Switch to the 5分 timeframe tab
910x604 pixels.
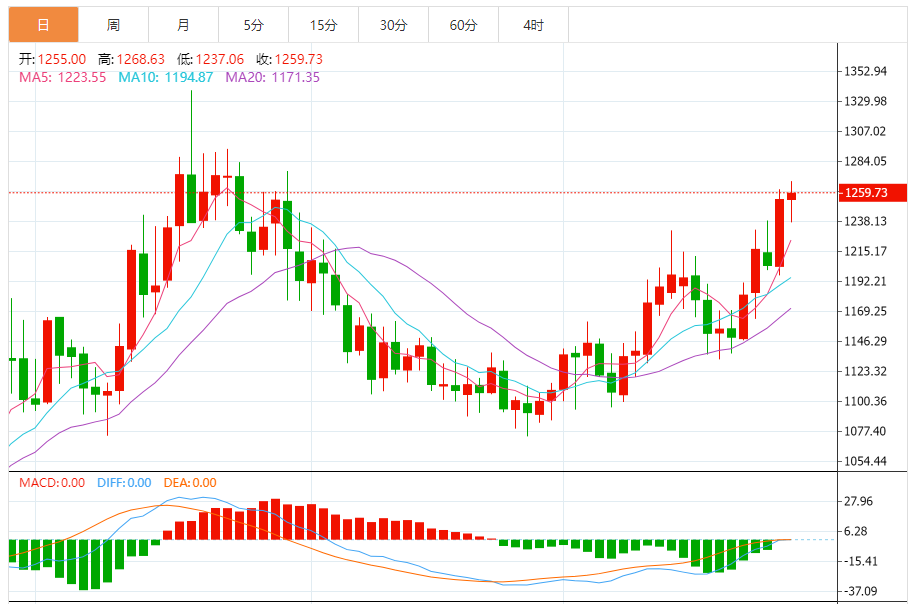(x=254, y=25)
